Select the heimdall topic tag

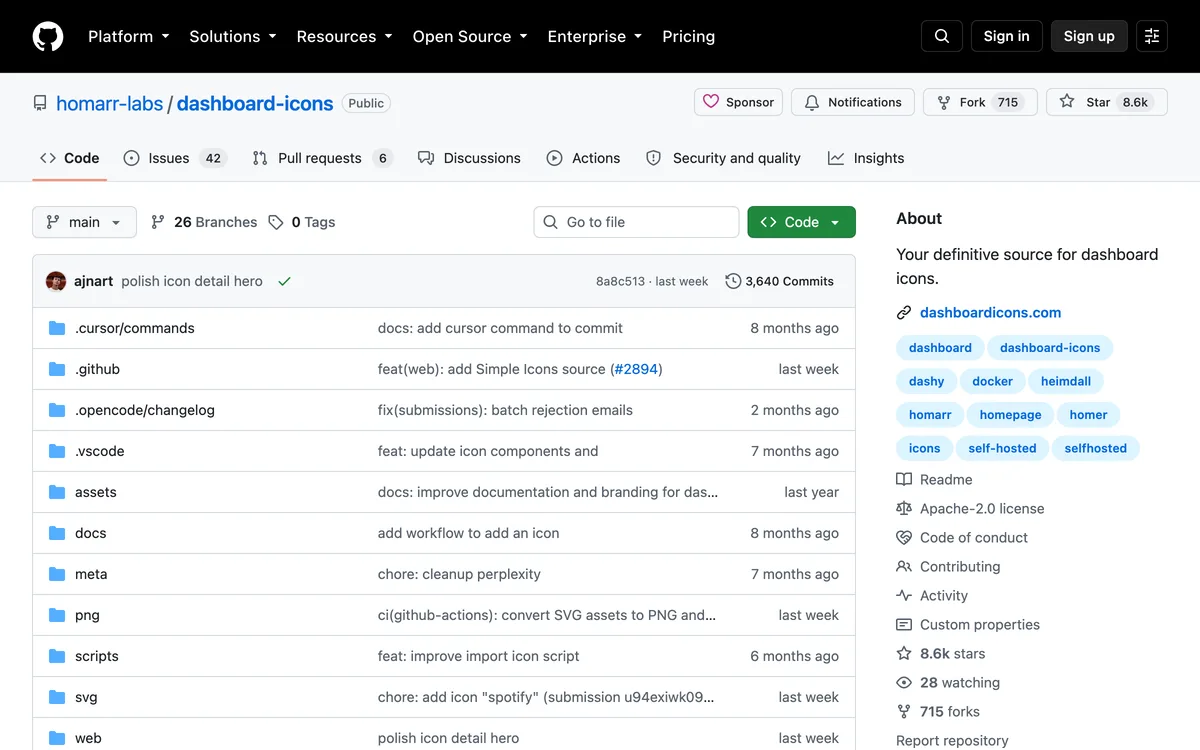(x=1066, y=381)
